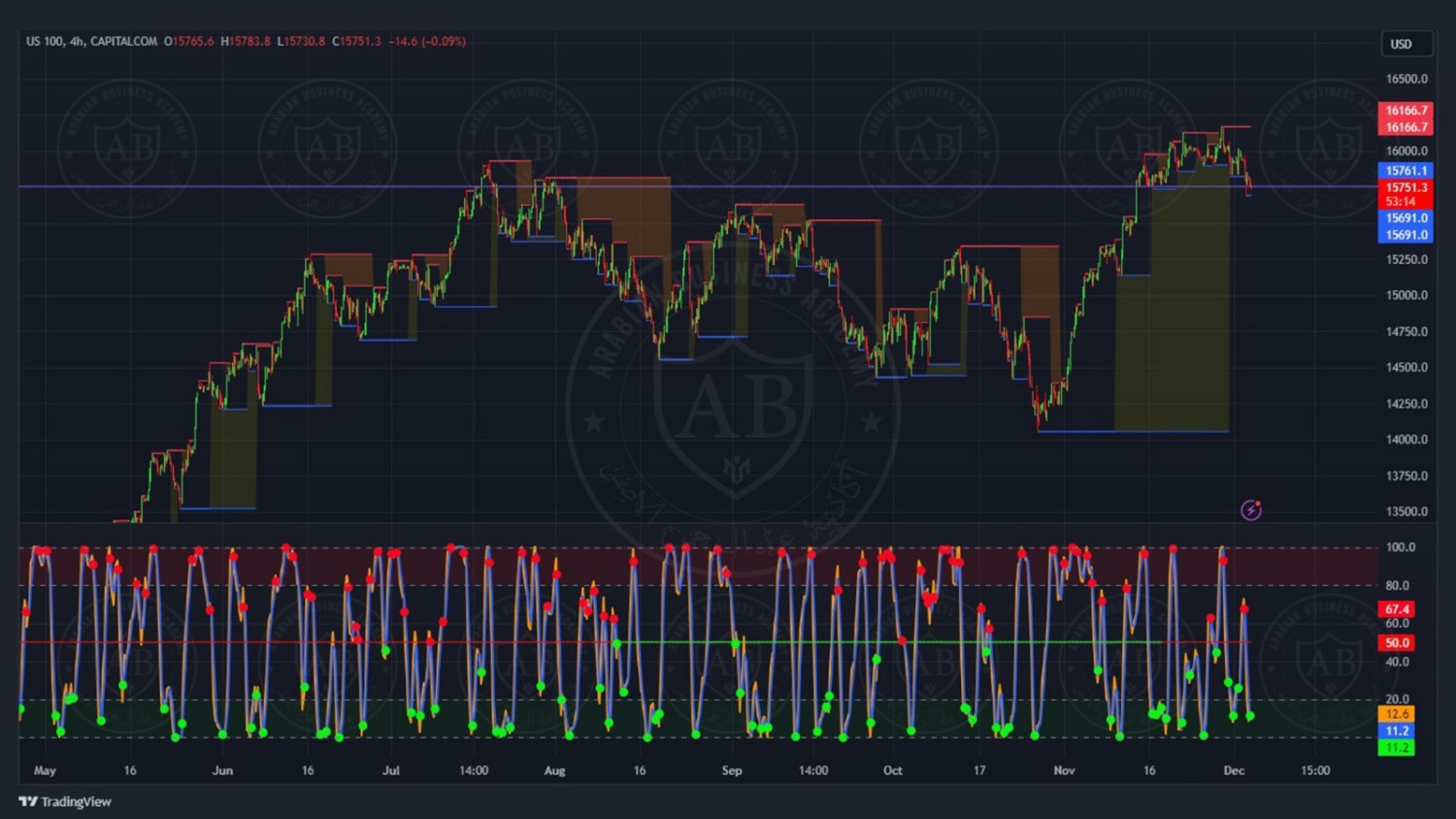Click the TradingView logo

[x=65, y=802]
